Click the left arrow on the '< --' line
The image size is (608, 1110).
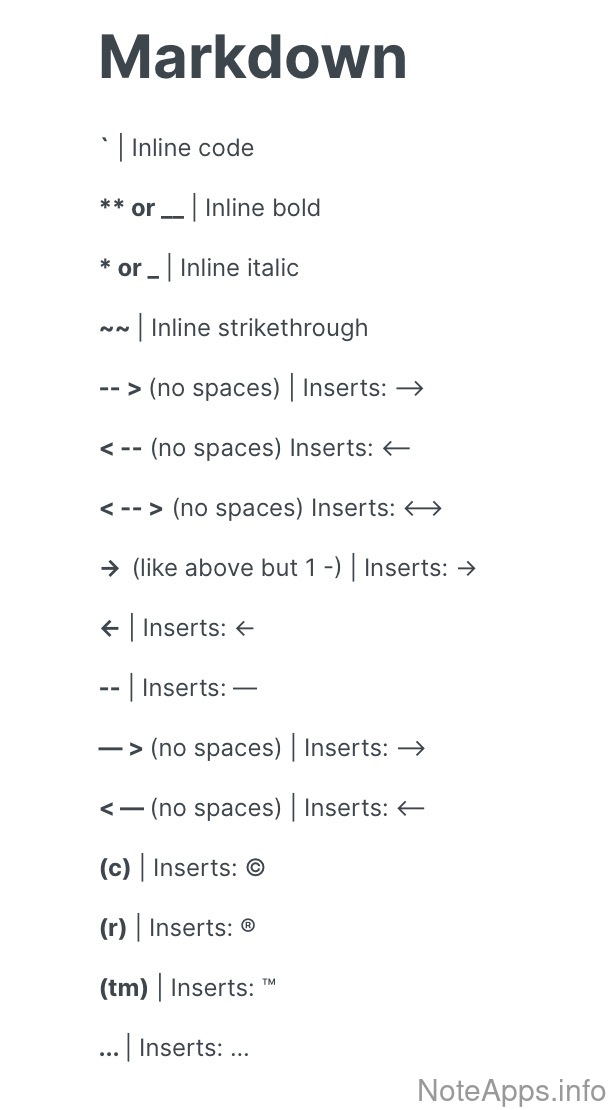(396, 448)
